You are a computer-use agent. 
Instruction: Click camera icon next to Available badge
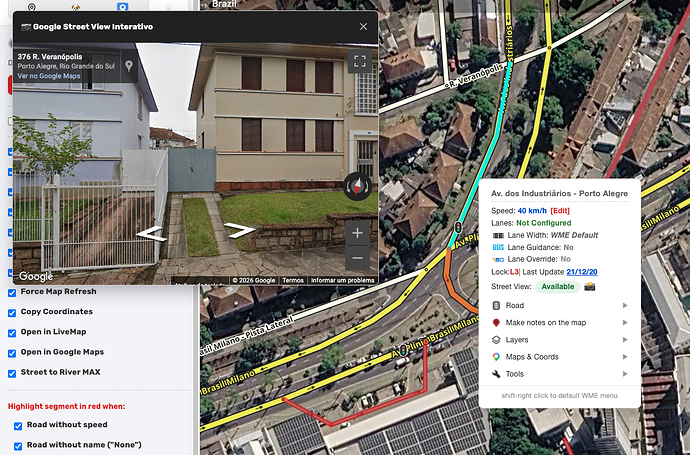[589, 286]
